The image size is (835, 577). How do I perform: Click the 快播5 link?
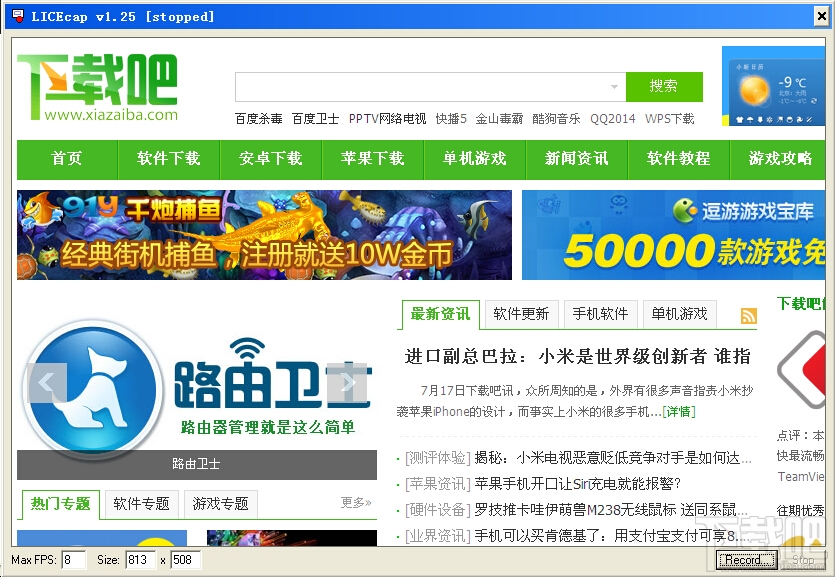(x=451, y=119)
